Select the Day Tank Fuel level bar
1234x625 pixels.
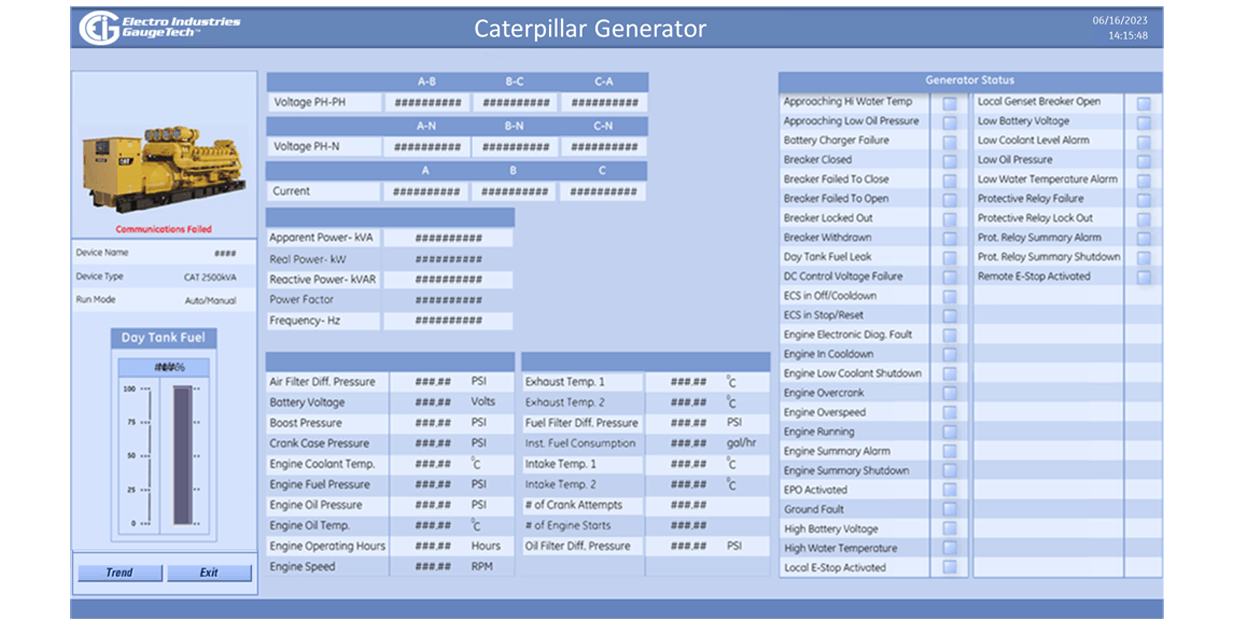click(182, 455)
